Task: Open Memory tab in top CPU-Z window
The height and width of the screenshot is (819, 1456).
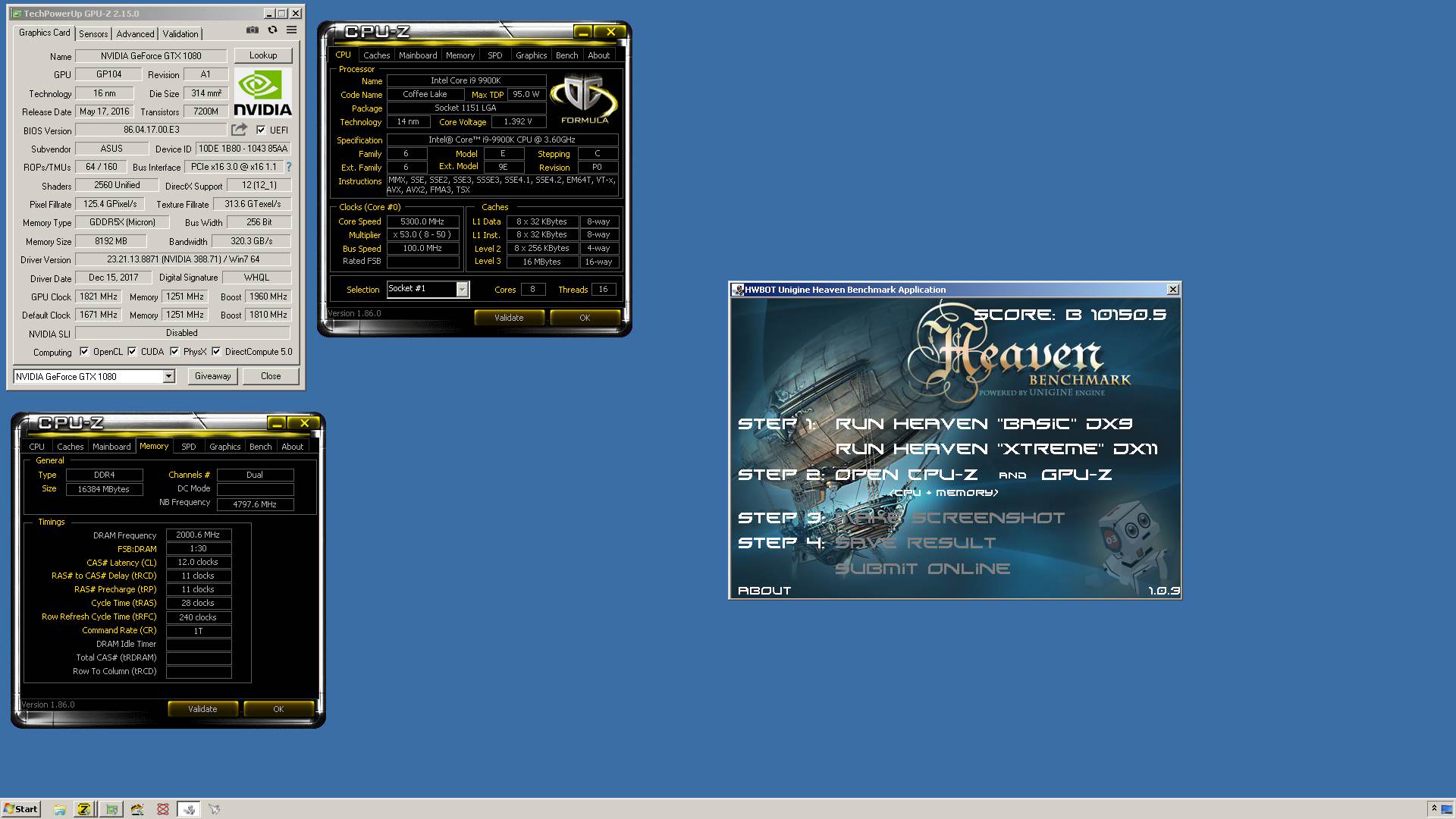Action: click(460, 55)
